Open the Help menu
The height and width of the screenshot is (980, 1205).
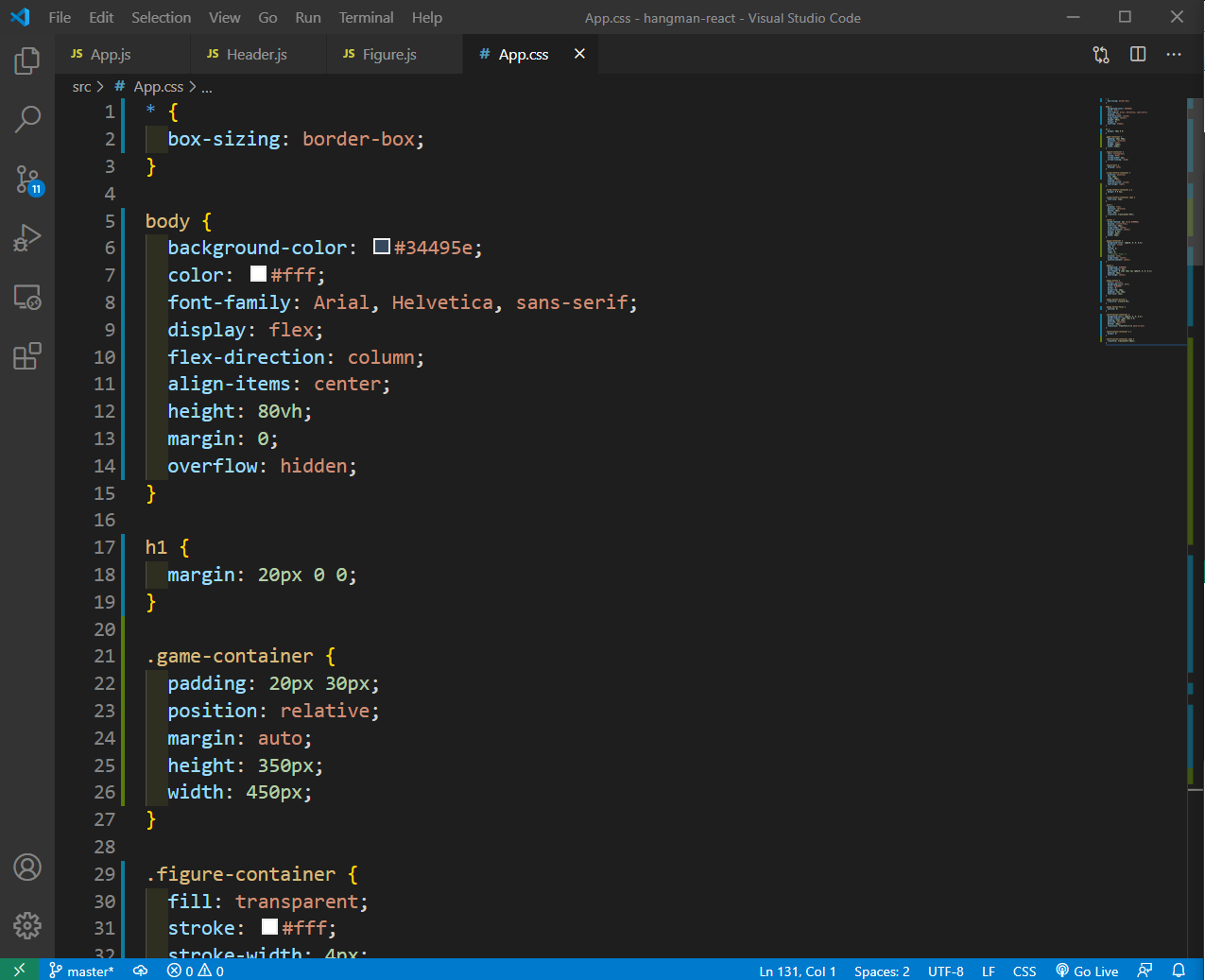426,17
